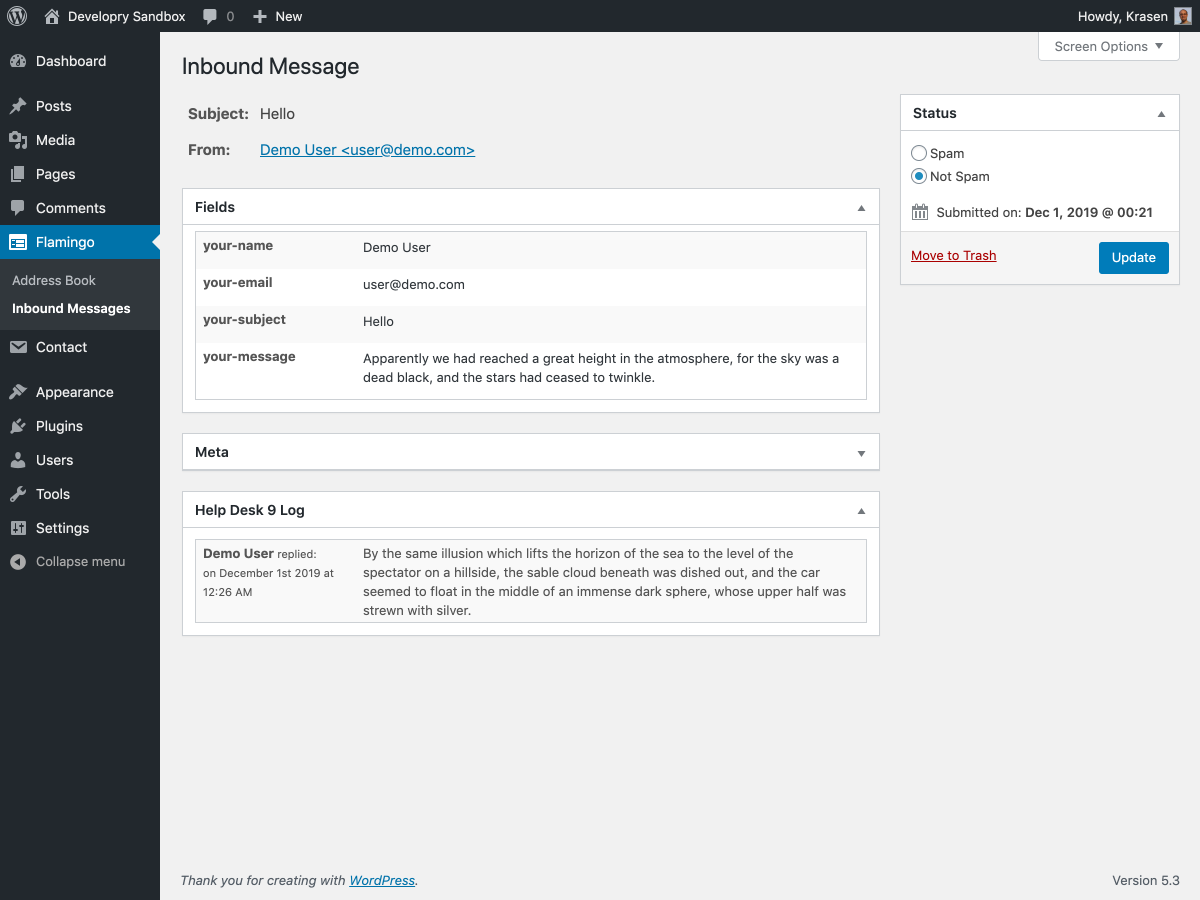The width and height of the screenshot is (1200, 900).
Task: Collapse the Status box arrow
Action: (1161, 114)
